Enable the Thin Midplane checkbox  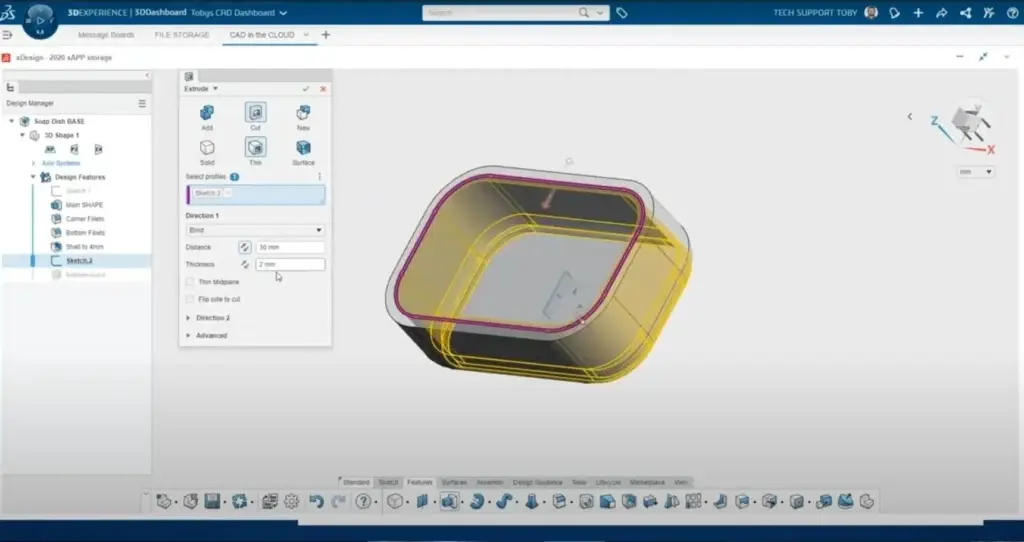190,282
